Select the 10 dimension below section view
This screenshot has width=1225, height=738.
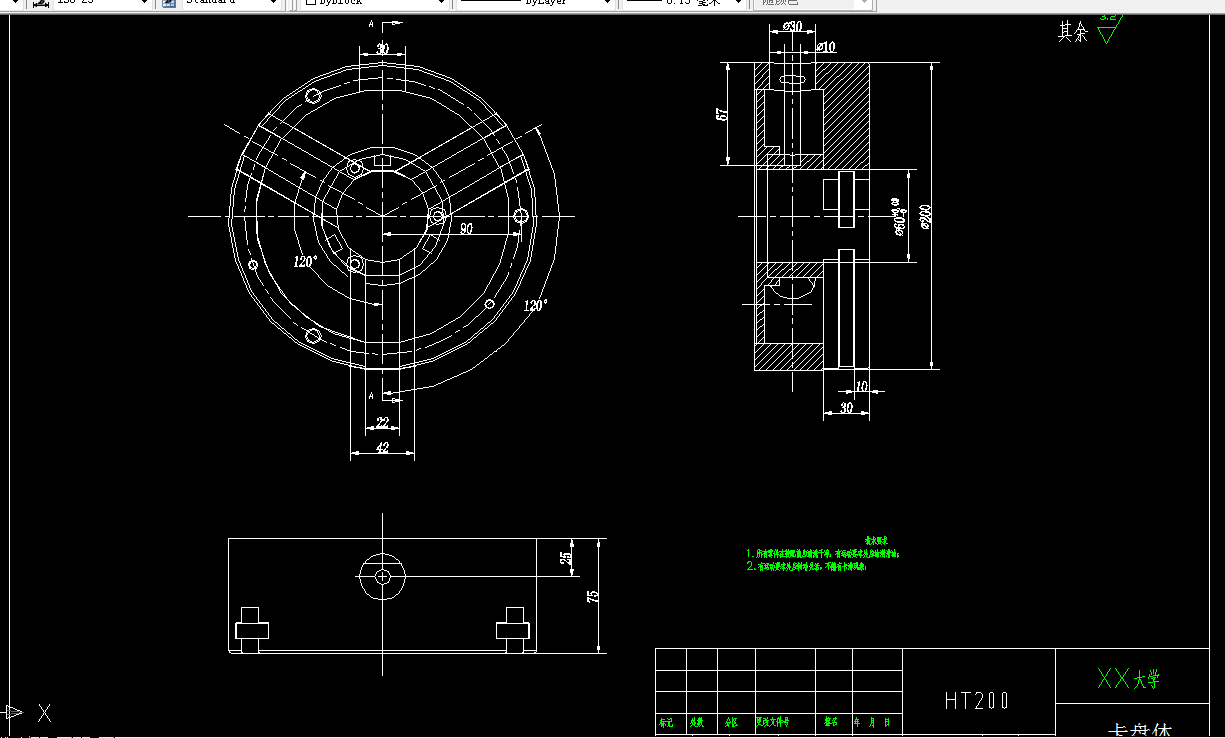pos(863,387)
